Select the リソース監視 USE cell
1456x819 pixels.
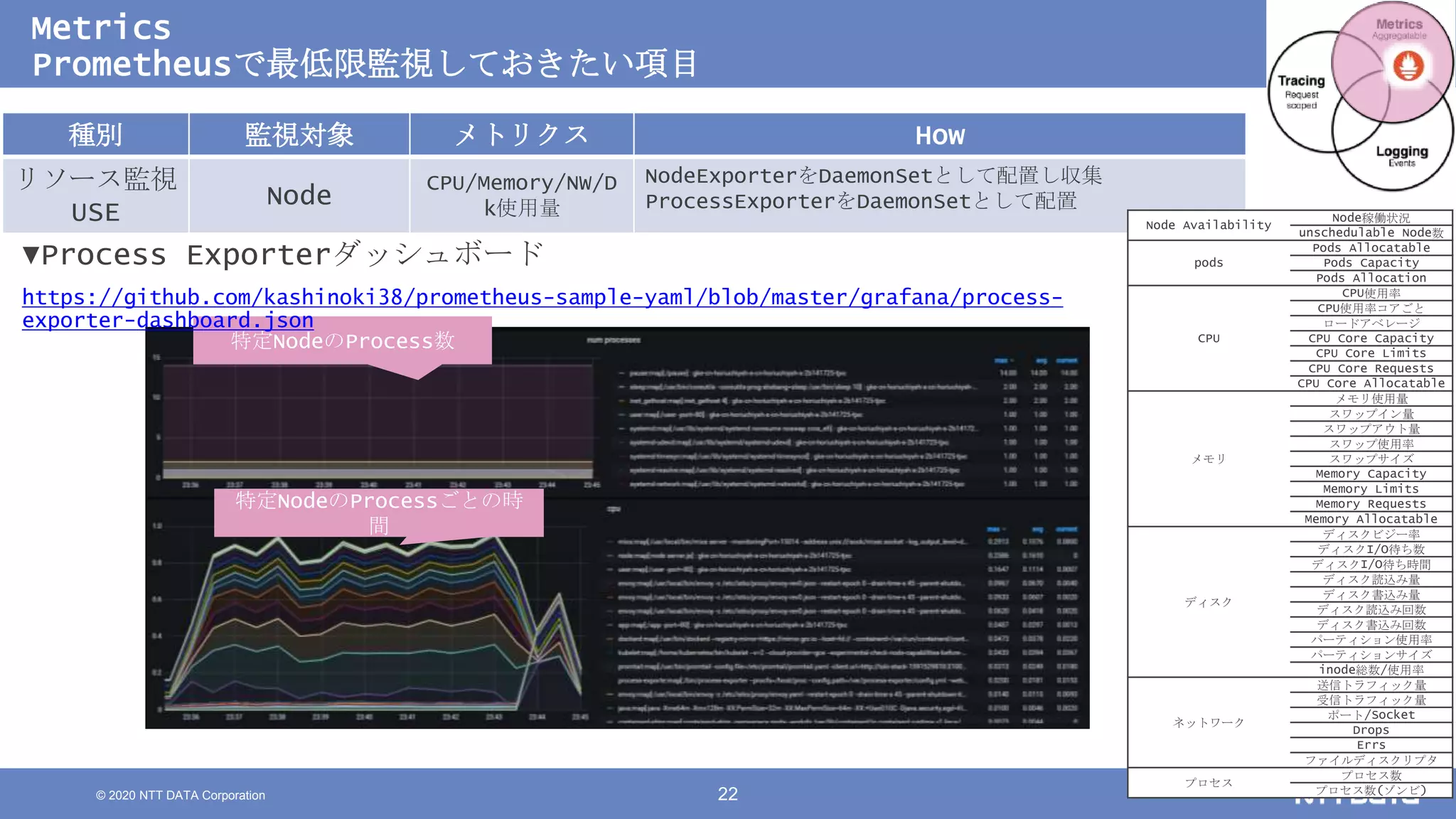click(95, 196)
